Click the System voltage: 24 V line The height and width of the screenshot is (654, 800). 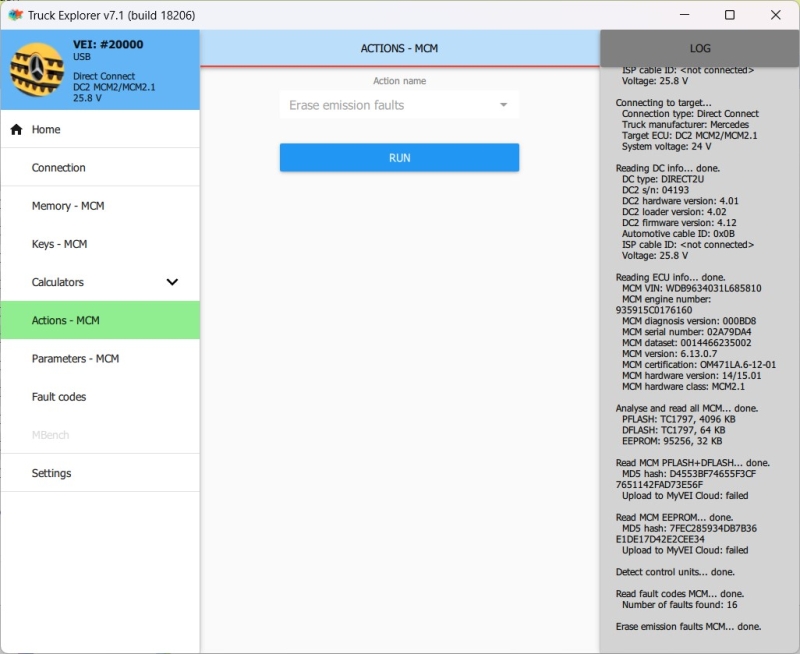coord(666,146)
